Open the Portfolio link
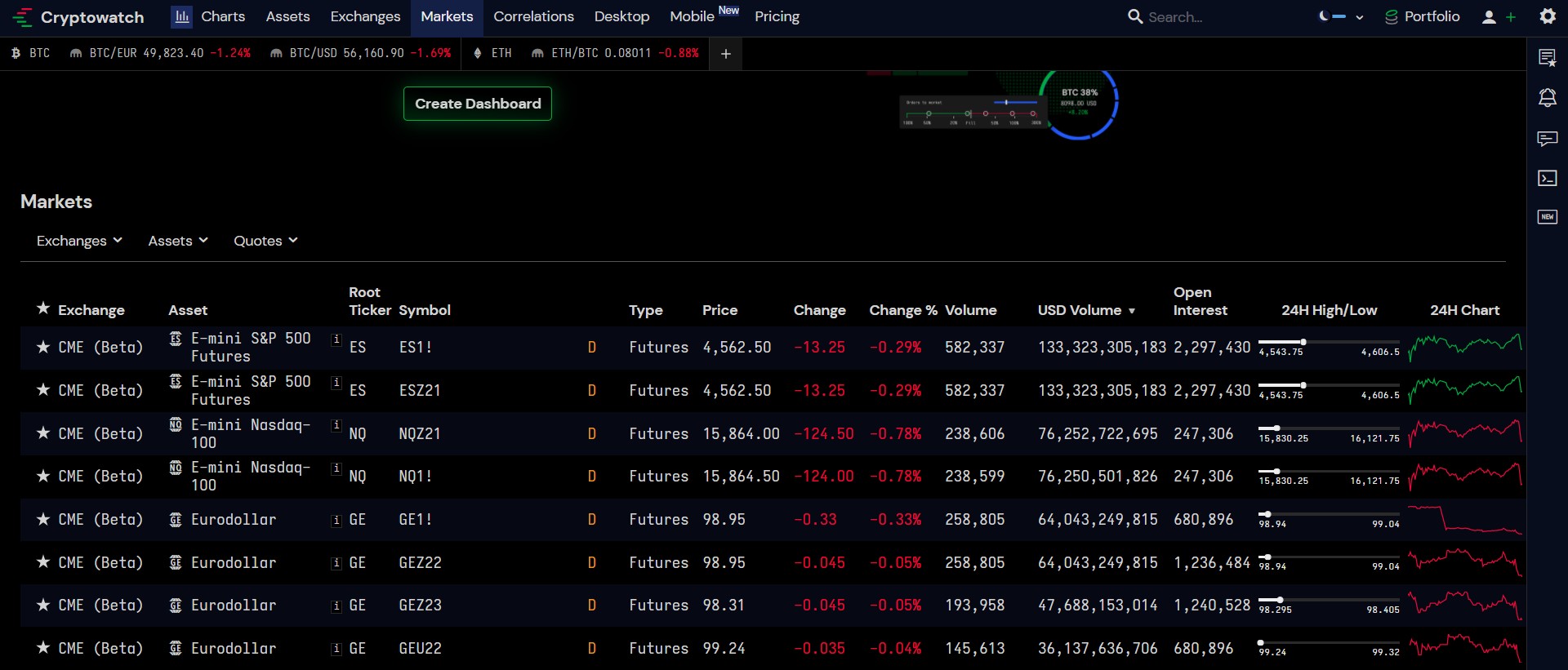 (1422, 17)
